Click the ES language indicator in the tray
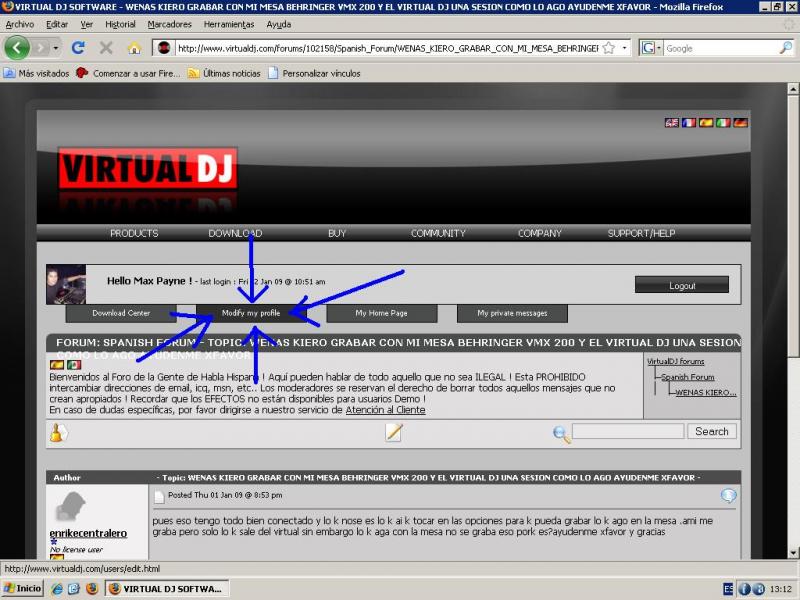The height and width of the screenshot is (600, 800). click(728, 589)
